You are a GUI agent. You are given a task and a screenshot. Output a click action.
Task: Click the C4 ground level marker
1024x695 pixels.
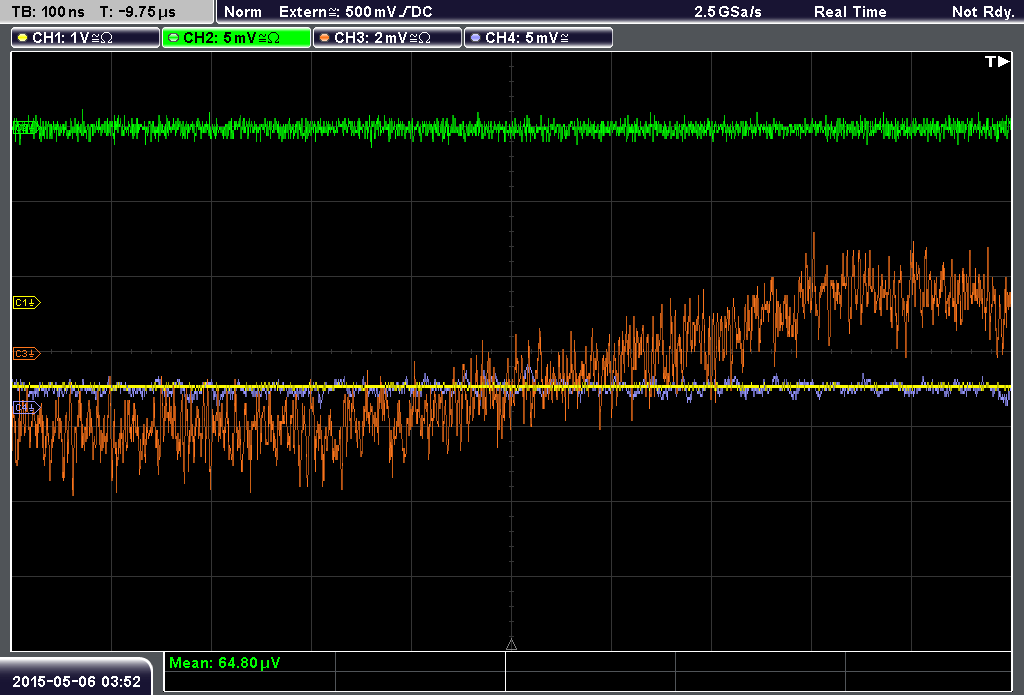(27, 408)
